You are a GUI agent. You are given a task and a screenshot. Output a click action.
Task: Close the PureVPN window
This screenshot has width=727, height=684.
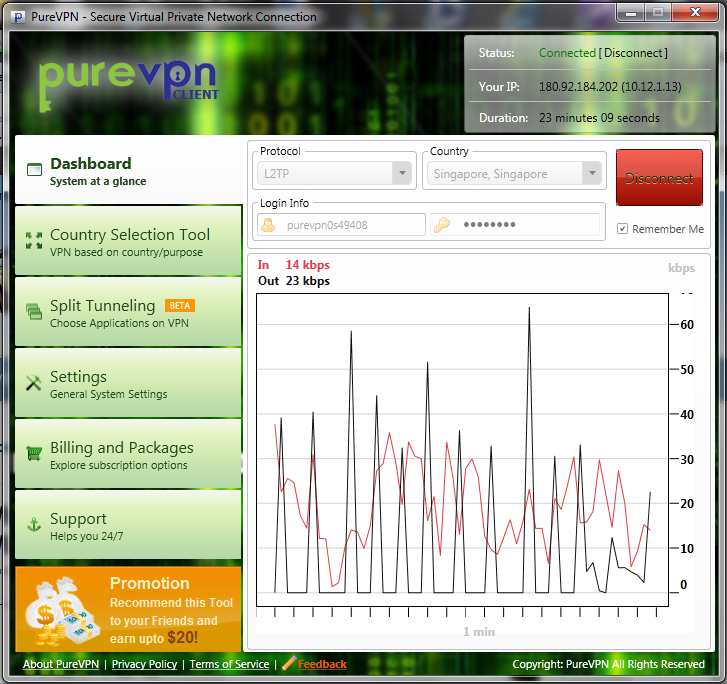tap(695, 13)
